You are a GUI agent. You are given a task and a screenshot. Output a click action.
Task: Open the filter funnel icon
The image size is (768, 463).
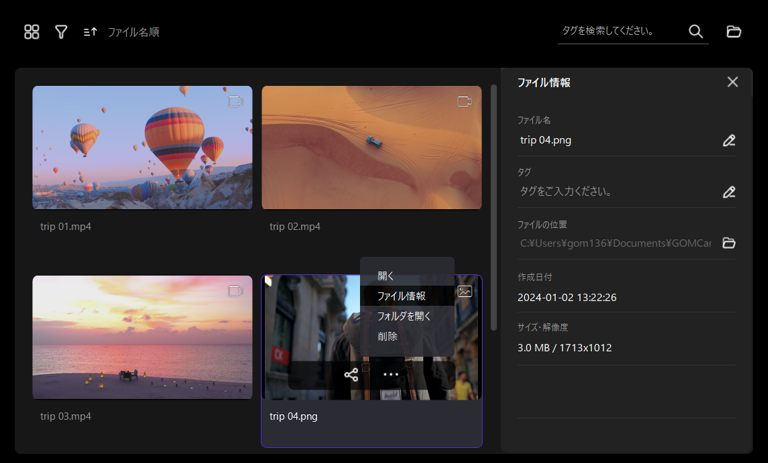61,32
